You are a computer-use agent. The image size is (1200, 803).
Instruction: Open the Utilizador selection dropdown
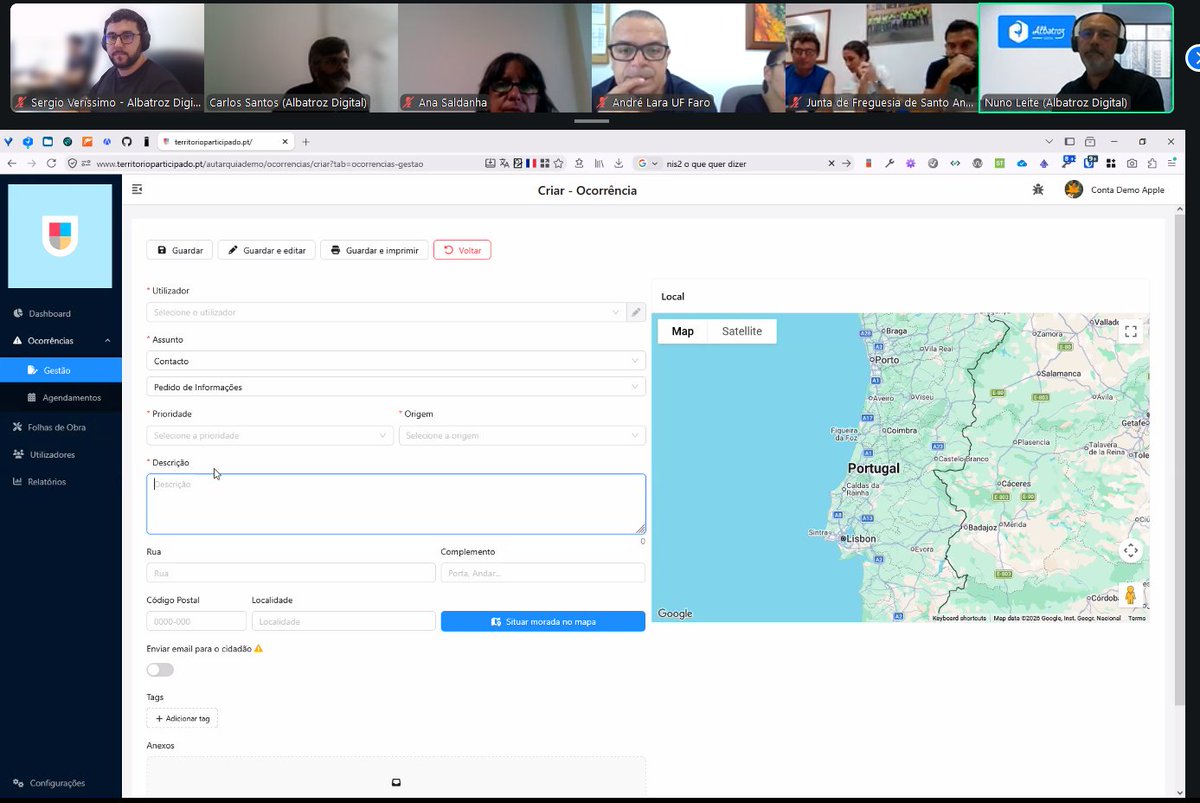[x=386, y=312]
